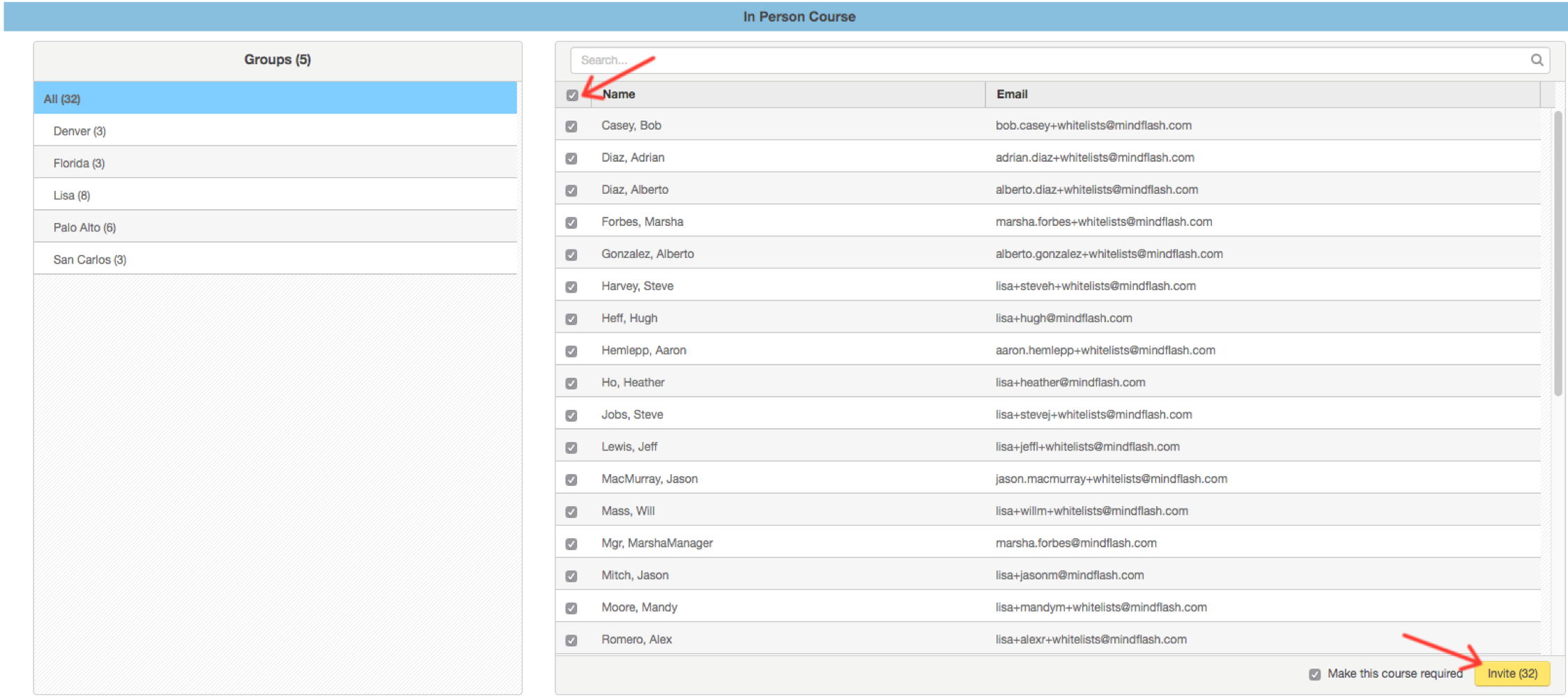The height and width of the screenshot is (700, 1568).
Task: Deselect Moore, Mandy's checkbox
Action: tap(571, 608)
